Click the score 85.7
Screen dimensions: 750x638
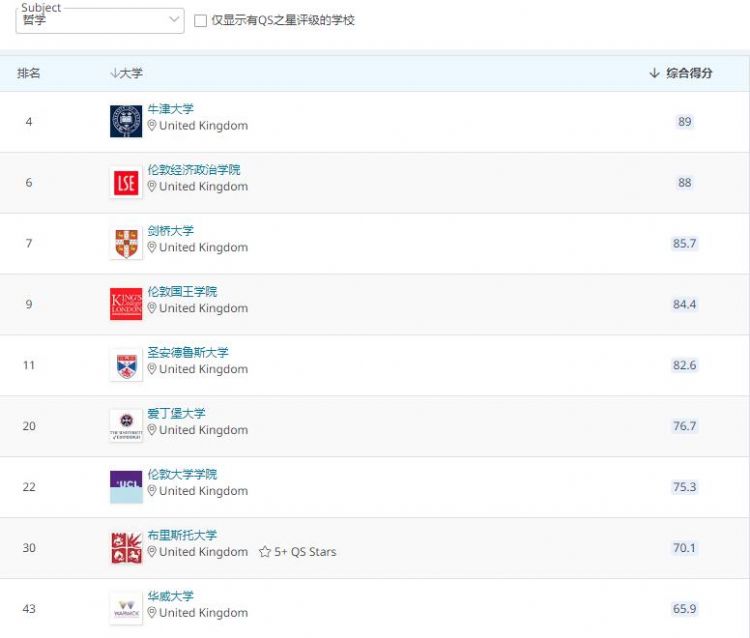(x=684, y=243)
